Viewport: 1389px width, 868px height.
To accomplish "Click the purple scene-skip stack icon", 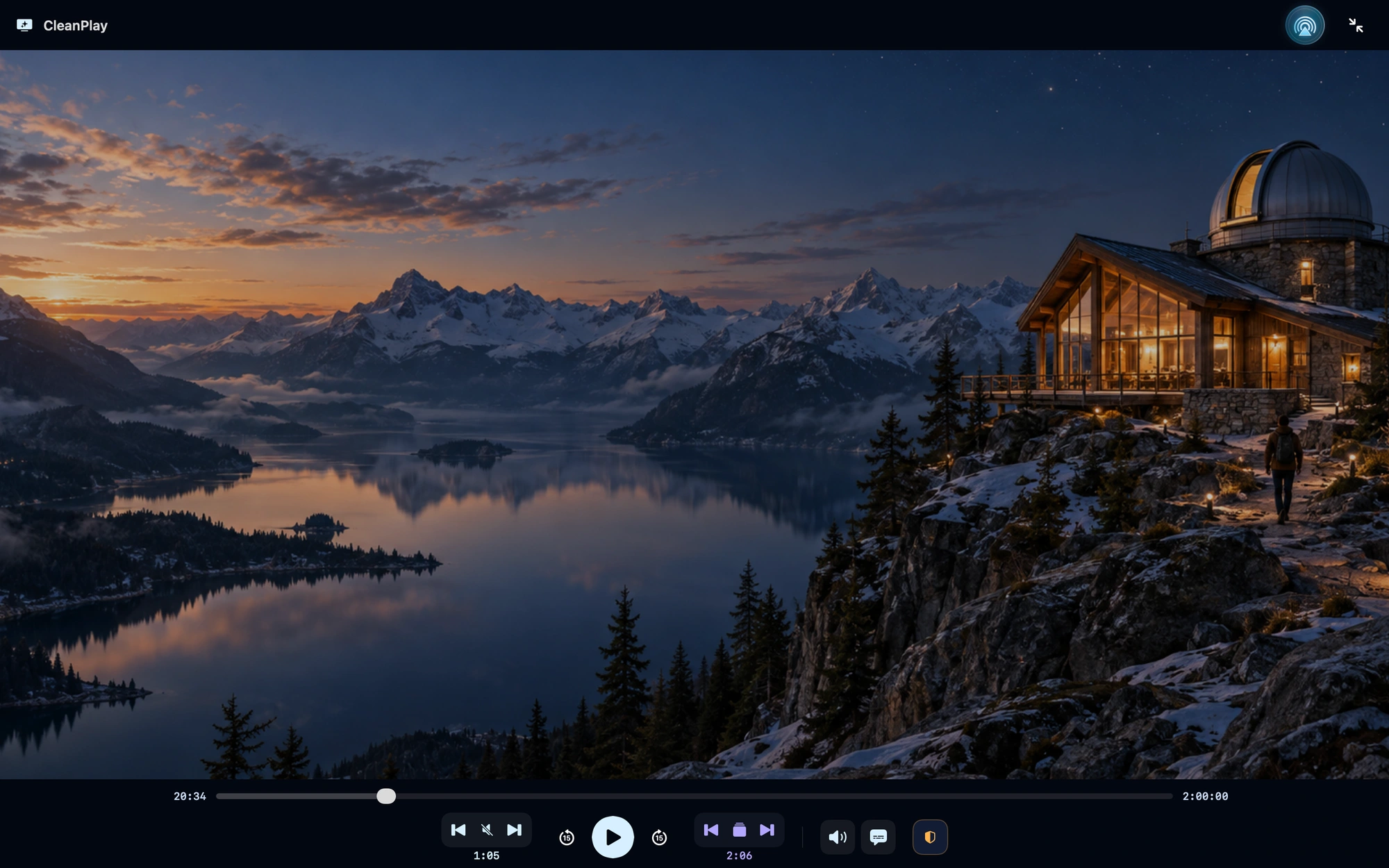I will [x=740, y=830].
